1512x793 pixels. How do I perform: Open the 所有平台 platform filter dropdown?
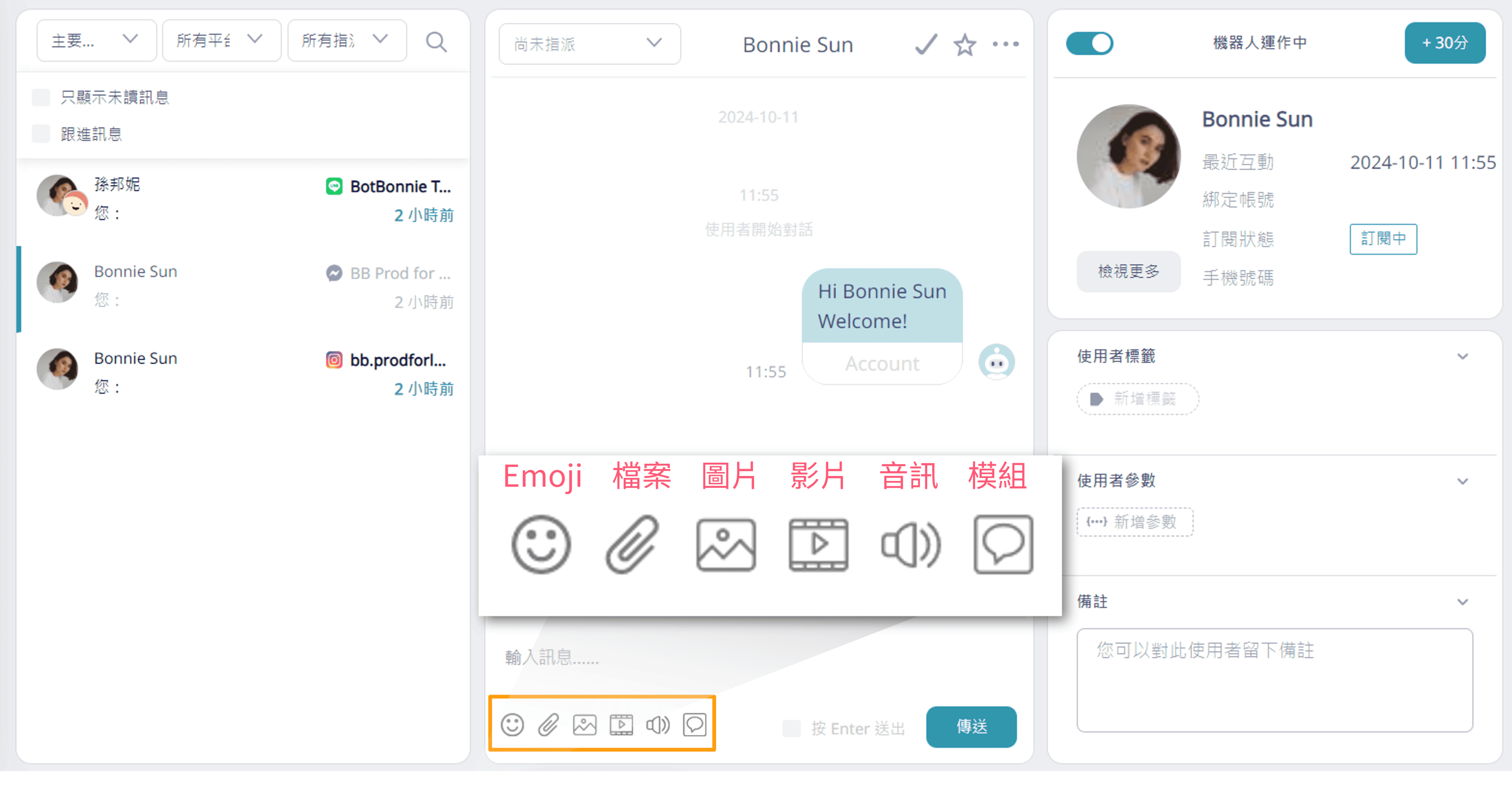click(x=221, y=40)
